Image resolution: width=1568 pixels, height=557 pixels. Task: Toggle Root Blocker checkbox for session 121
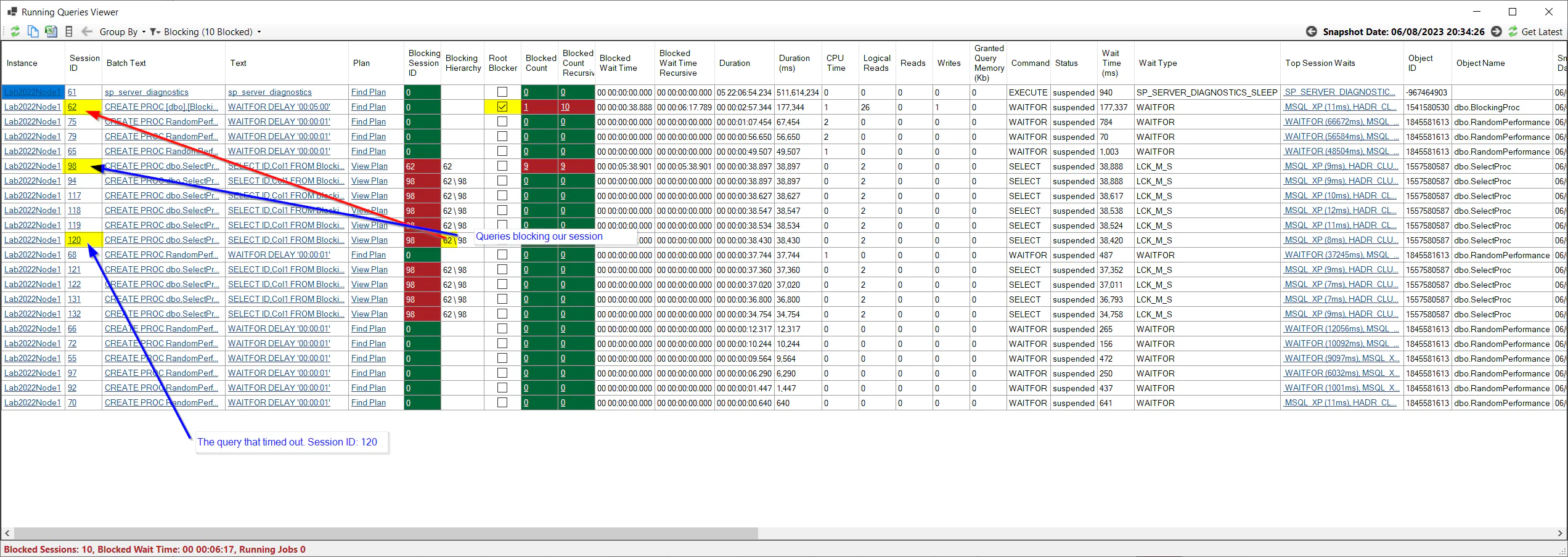(x=502, y=269)
